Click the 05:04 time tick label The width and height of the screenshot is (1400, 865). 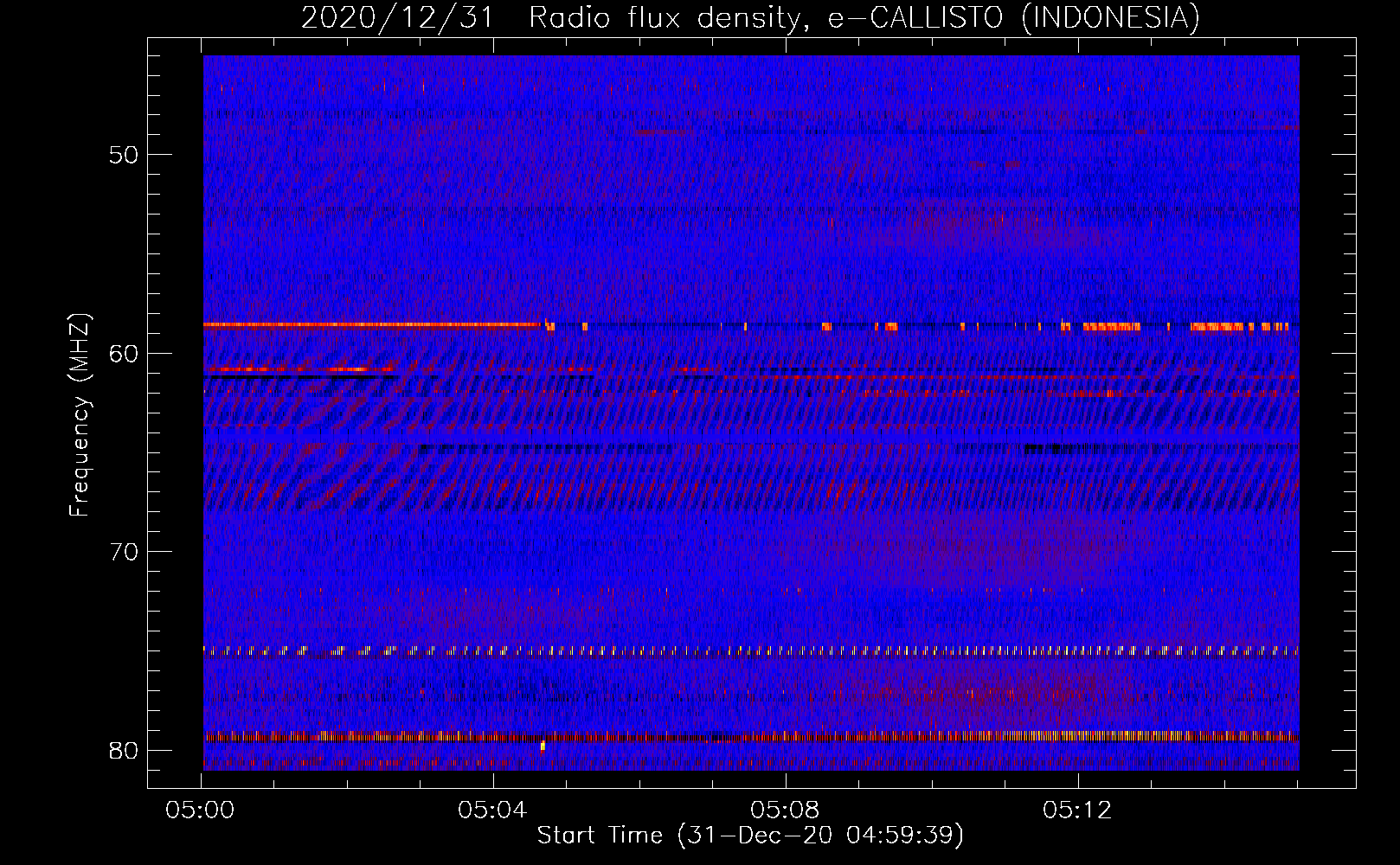click(492, 811)
